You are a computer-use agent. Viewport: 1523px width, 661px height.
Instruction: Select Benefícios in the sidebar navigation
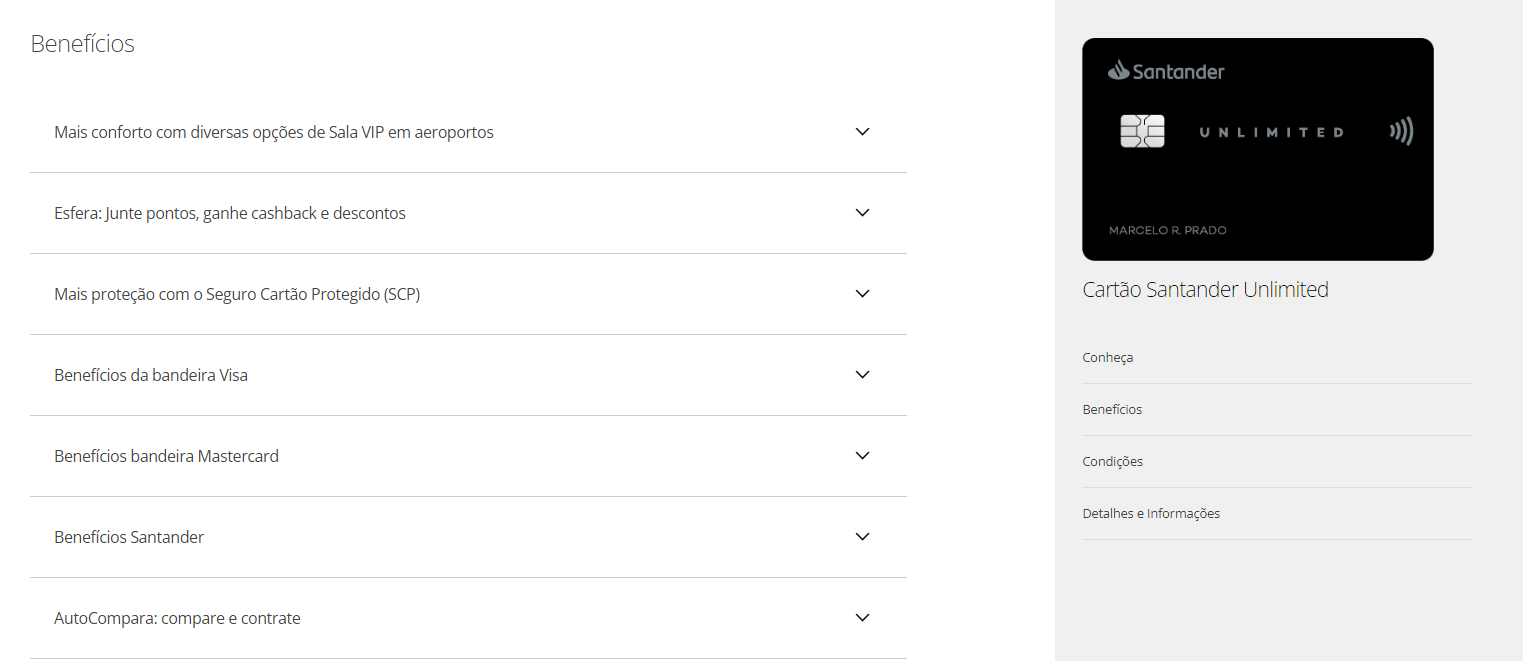pos(1112,410)
